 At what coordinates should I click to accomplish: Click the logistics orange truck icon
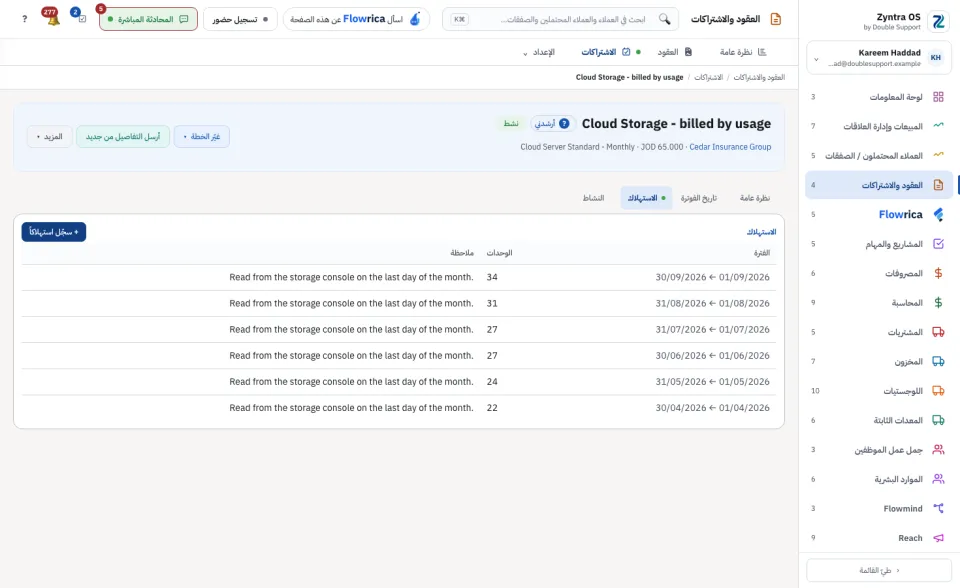pyautogui.click(x=938, y=391)
